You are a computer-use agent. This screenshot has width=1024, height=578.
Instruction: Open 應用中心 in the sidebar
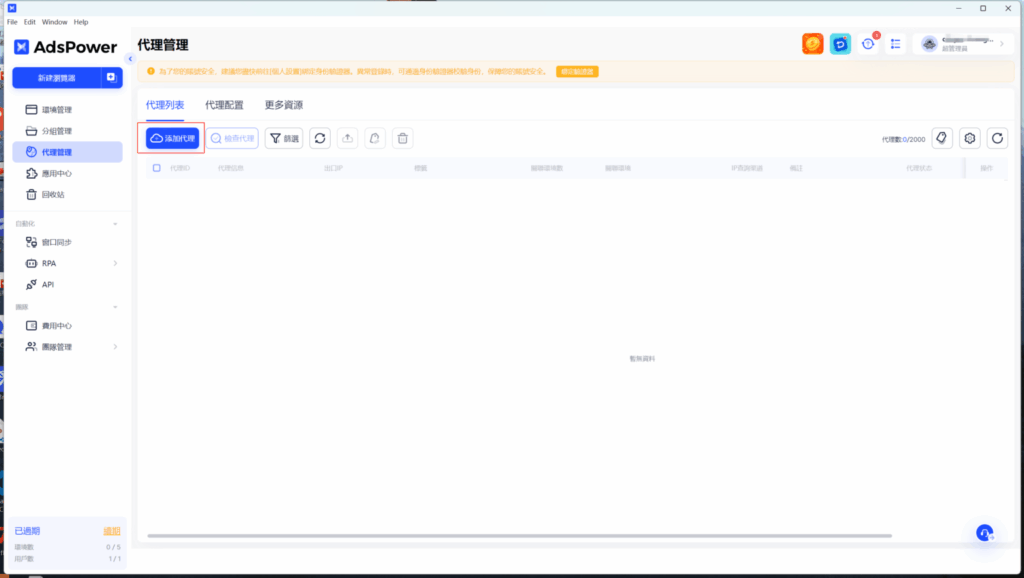67,174
